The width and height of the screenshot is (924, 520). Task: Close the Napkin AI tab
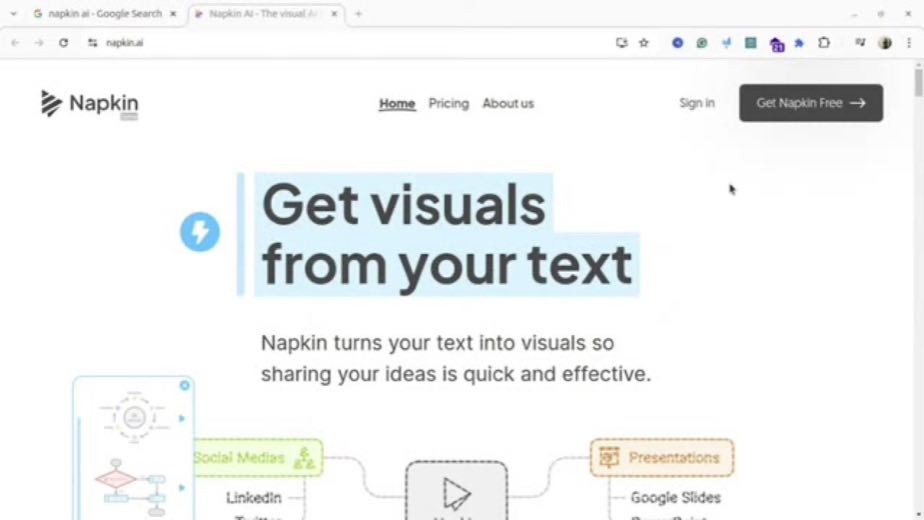tap(334, 14)
